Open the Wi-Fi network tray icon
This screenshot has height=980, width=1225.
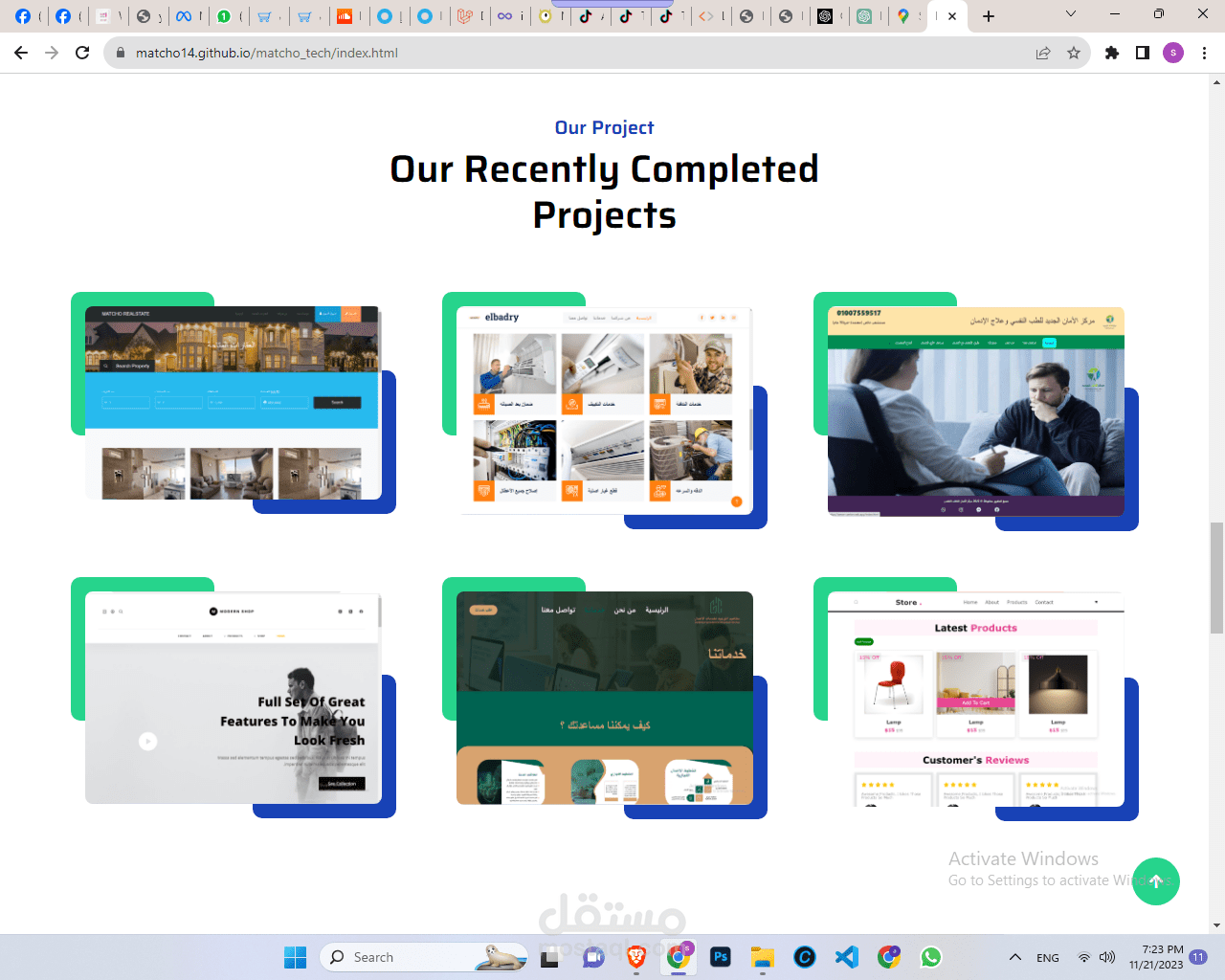point(1084,957)
